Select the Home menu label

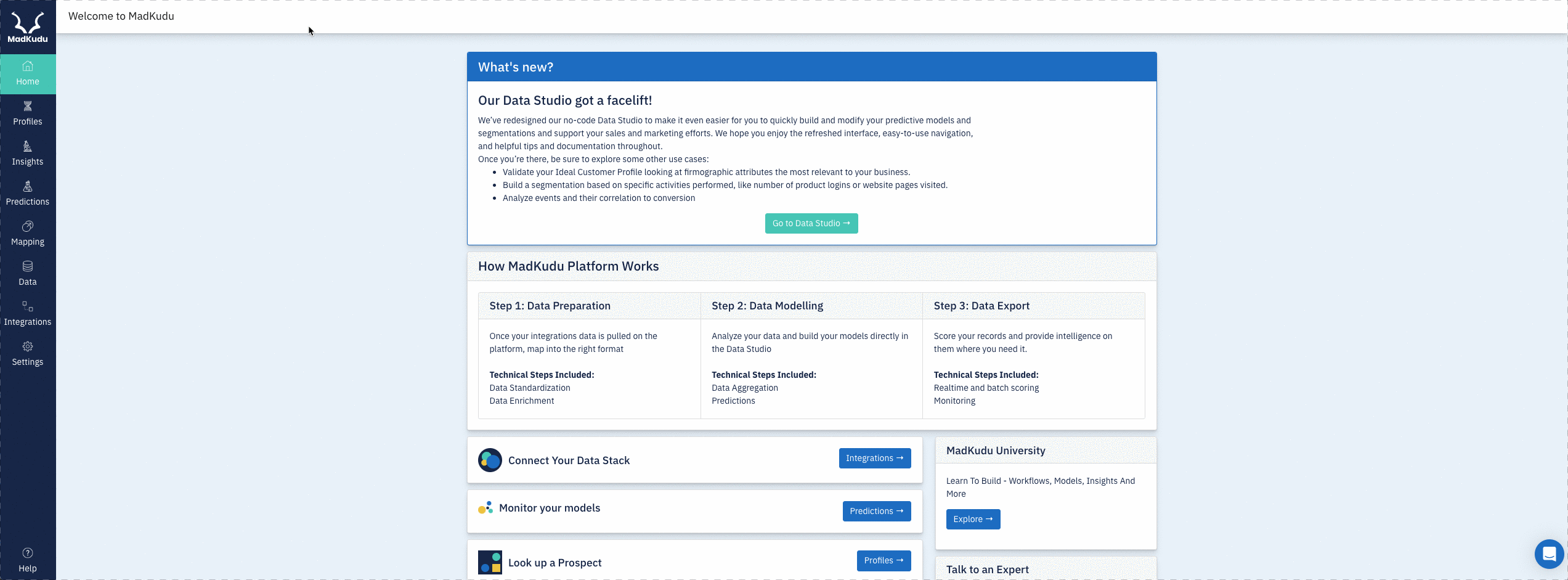28,81
